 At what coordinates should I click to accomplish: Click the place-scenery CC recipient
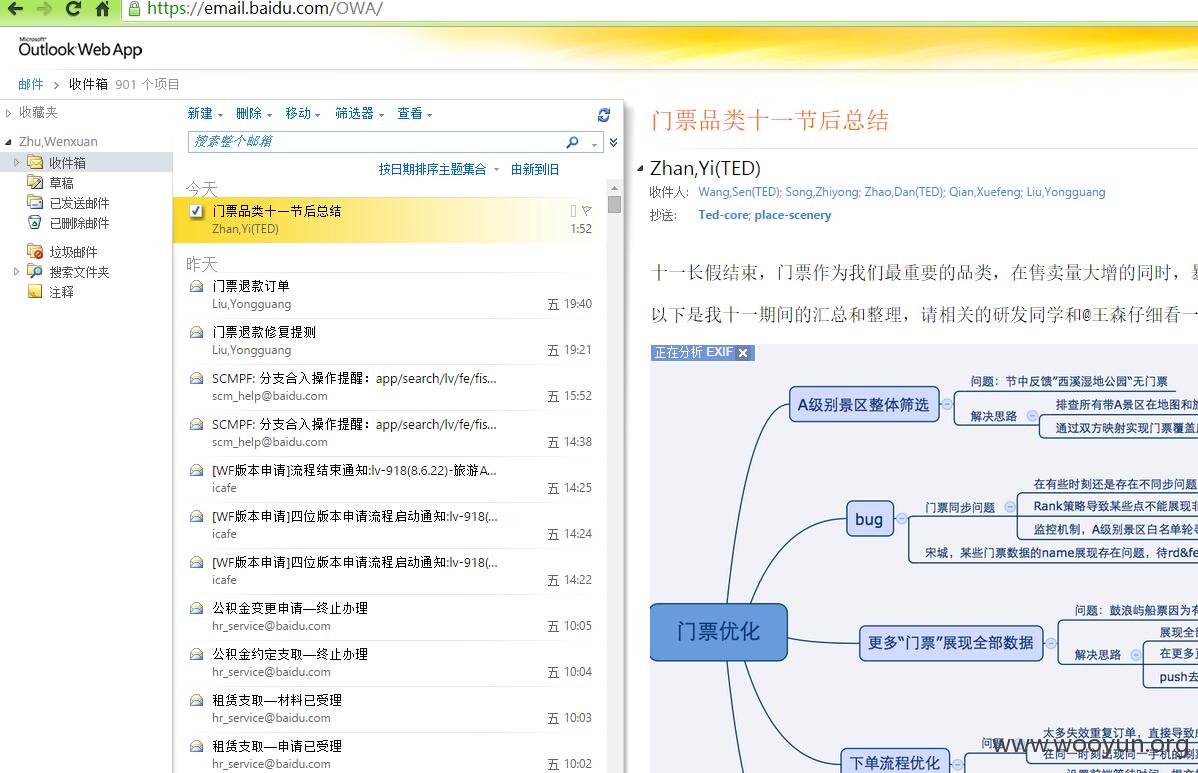[x=792, y=215]
